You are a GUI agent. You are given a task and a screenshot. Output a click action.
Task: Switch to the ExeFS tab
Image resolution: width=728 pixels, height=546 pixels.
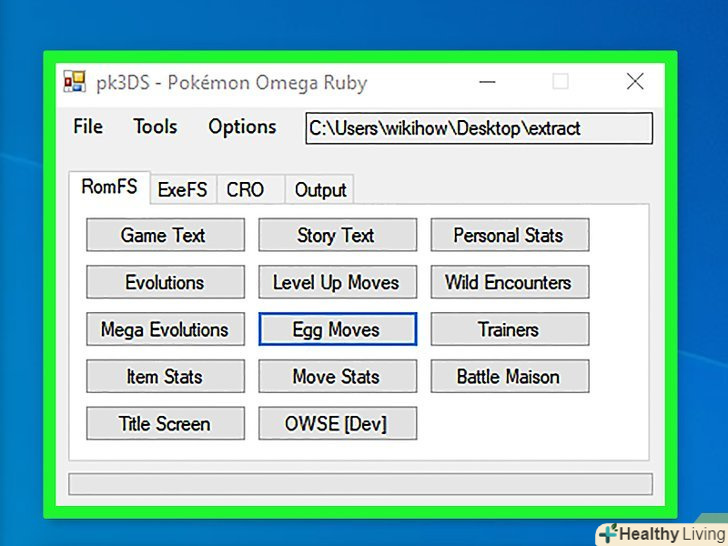pos(183,189)
